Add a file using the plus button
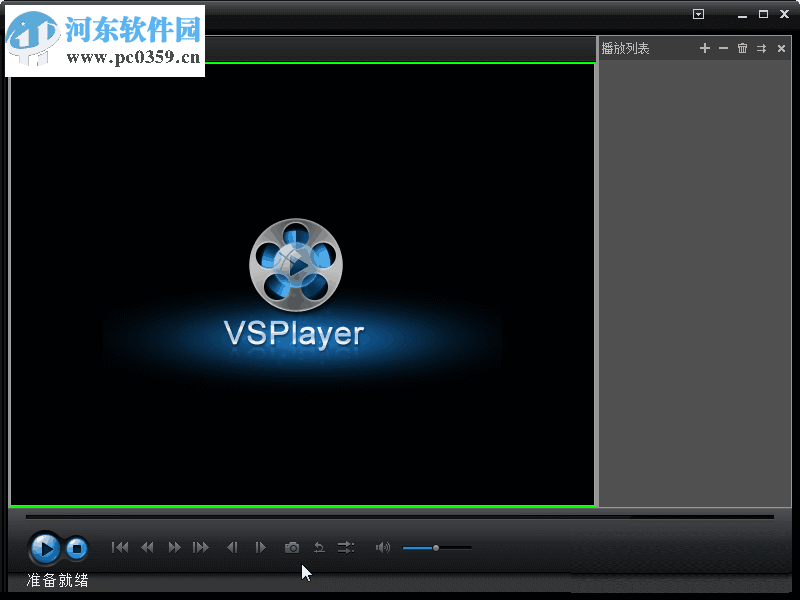Viewport: 800px width, 600px height. pos(704,48)
